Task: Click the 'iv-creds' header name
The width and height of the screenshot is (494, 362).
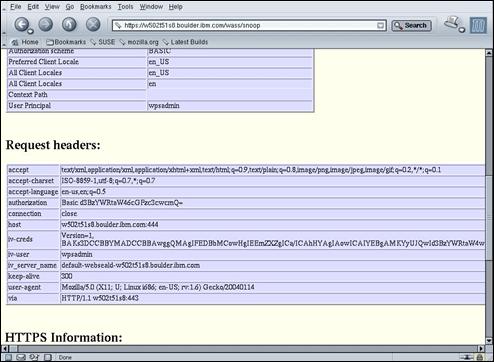Action: click(20, 239)
